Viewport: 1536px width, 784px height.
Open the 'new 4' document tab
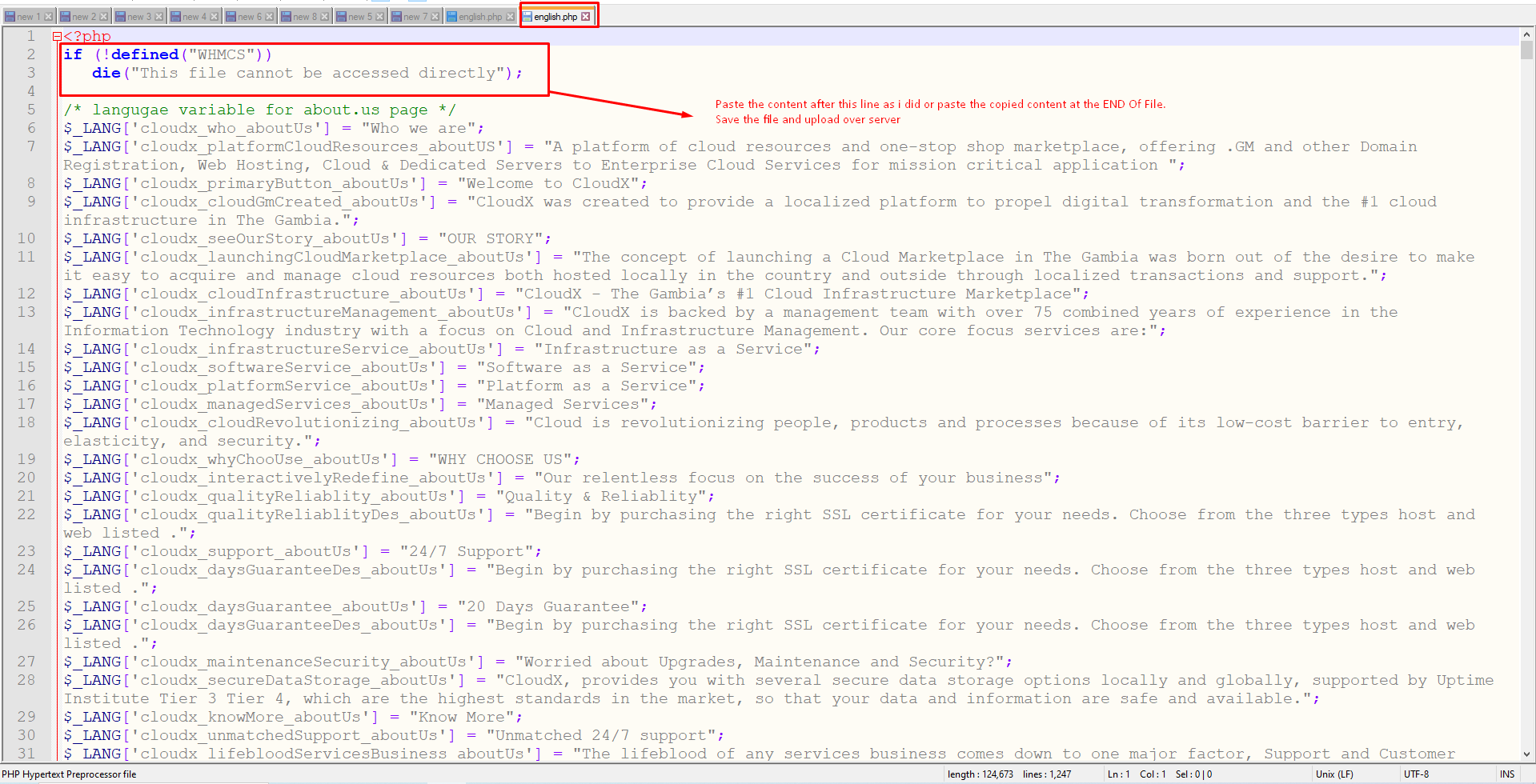coord(194,16)
